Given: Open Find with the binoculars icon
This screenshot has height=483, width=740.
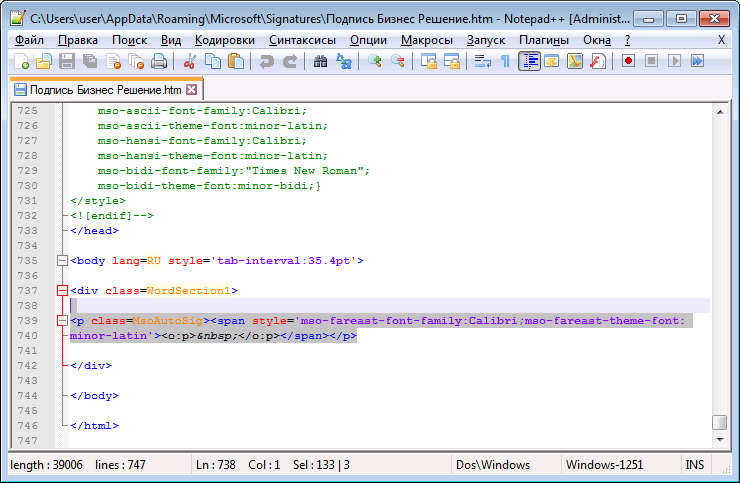Looking at the screenshot, I should (x=320, y=61).
